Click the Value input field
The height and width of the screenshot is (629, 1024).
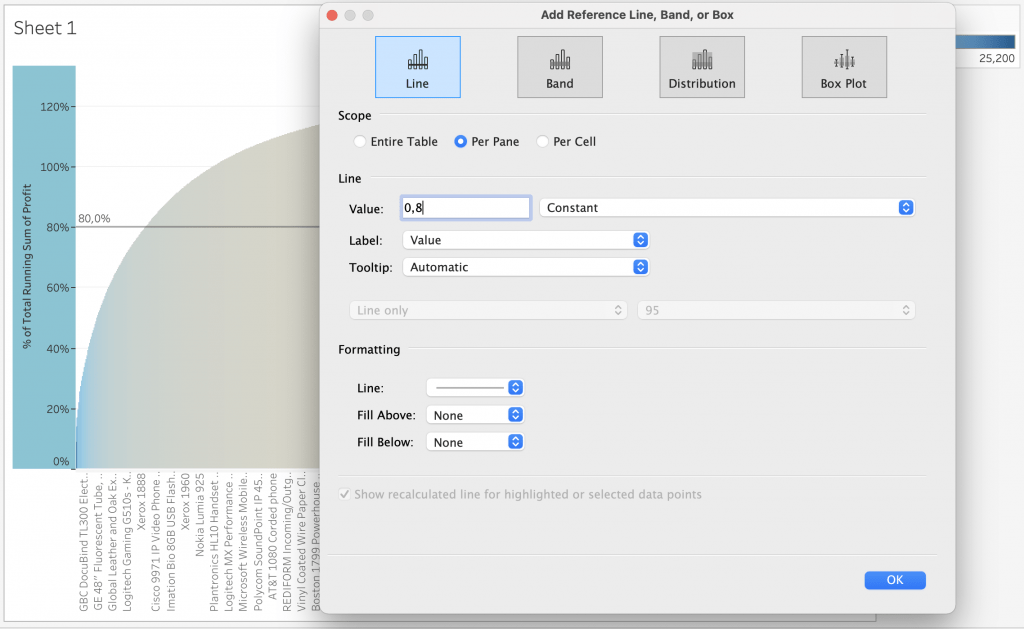tap(465, 208)
